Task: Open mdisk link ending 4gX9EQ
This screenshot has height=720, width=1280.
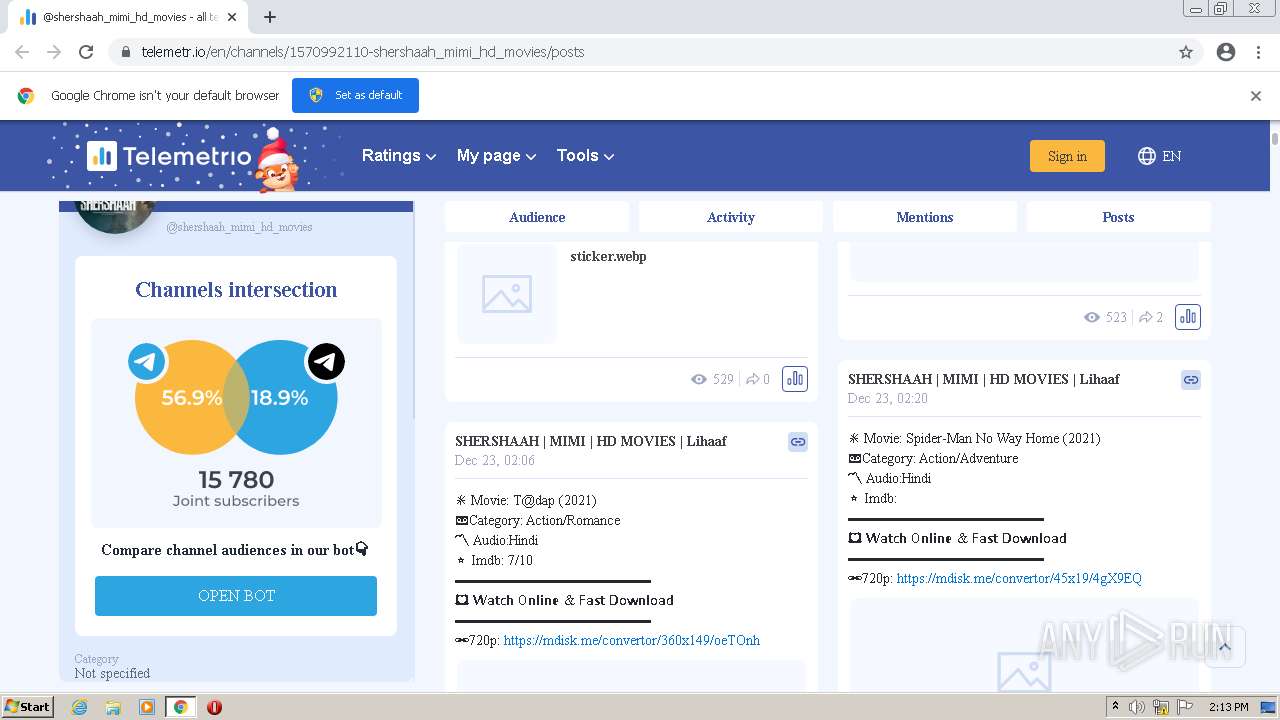Action: [1019, 578]
